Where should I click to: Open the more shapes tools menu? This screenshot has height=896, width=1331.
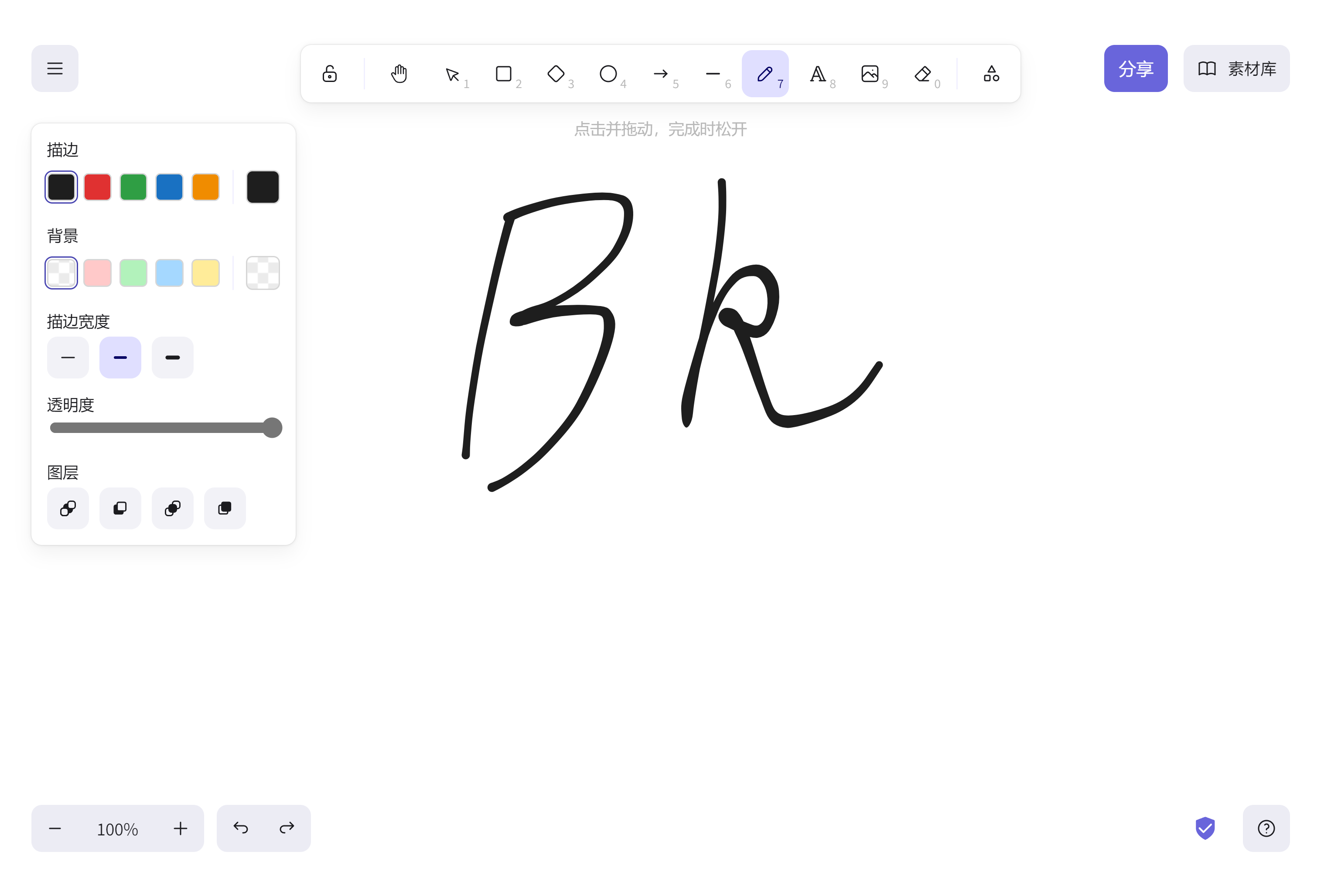click(x=991, y=74)
